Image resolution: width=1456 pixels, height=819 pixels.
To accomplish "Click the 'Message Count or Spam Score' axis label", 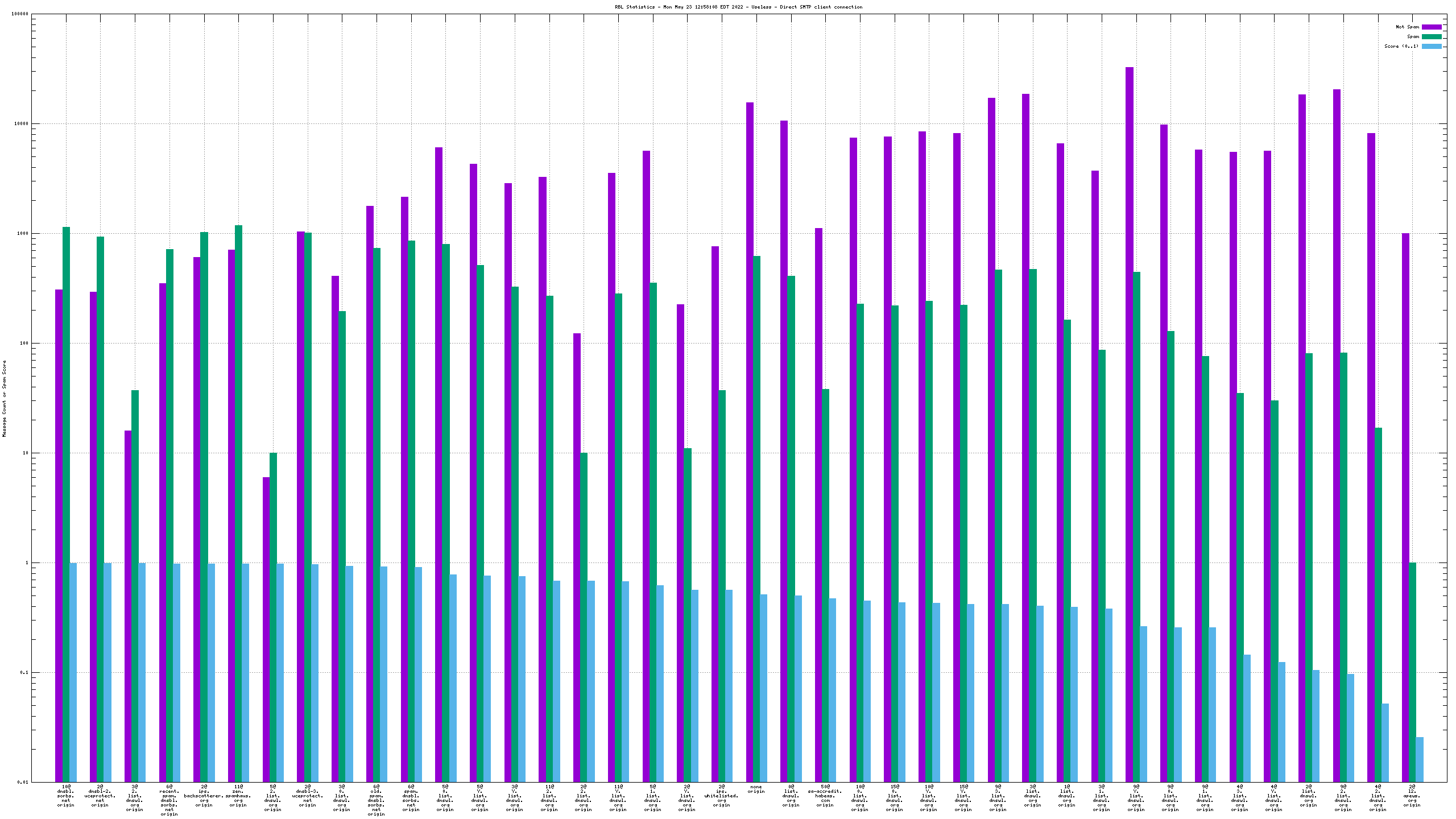I will (x=5, y=398).
